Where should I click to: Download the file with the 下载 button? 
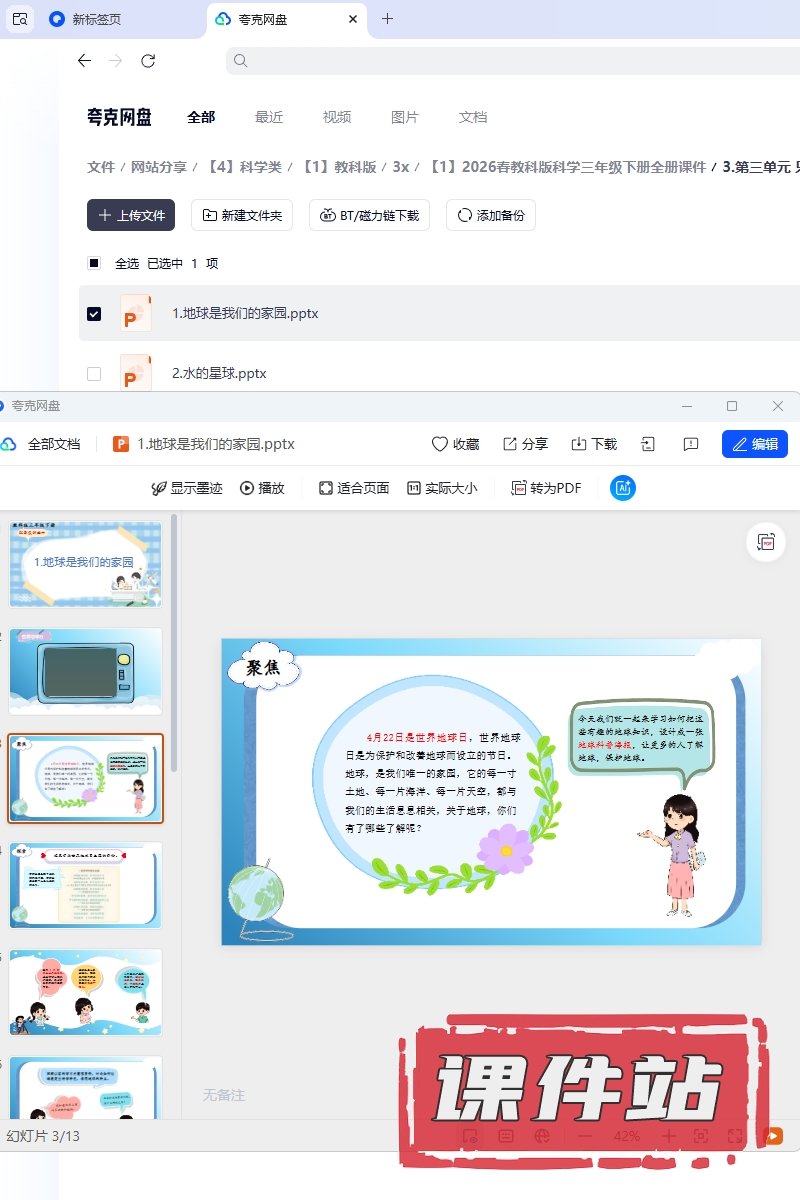pos(594,444)
